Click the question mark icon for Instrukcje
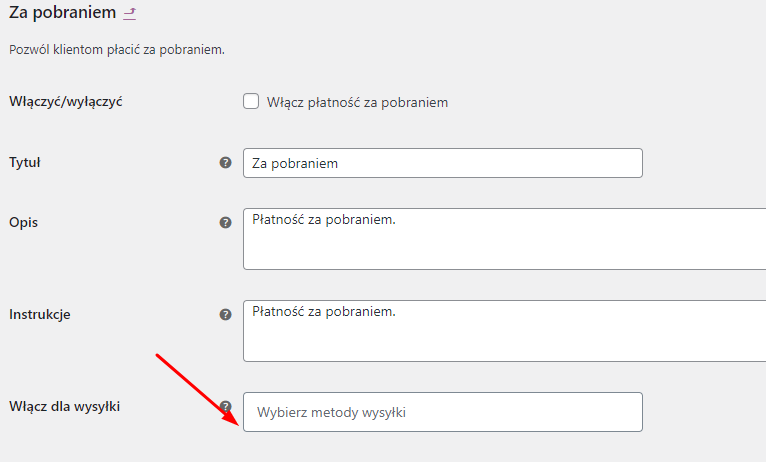This screenshot has width=766, height=462. 225,315
